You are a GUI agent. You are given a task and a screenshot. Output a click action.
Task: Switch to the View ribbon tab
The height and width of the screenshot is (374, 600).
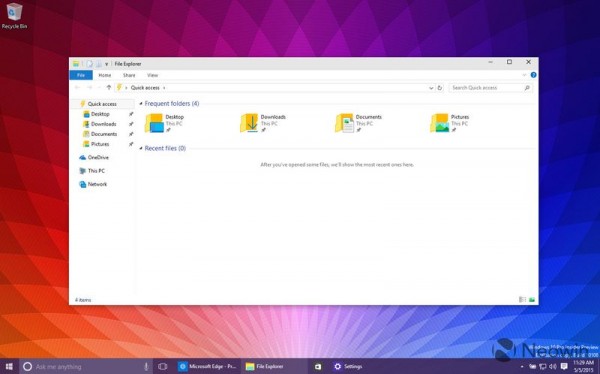pos(152,75)
